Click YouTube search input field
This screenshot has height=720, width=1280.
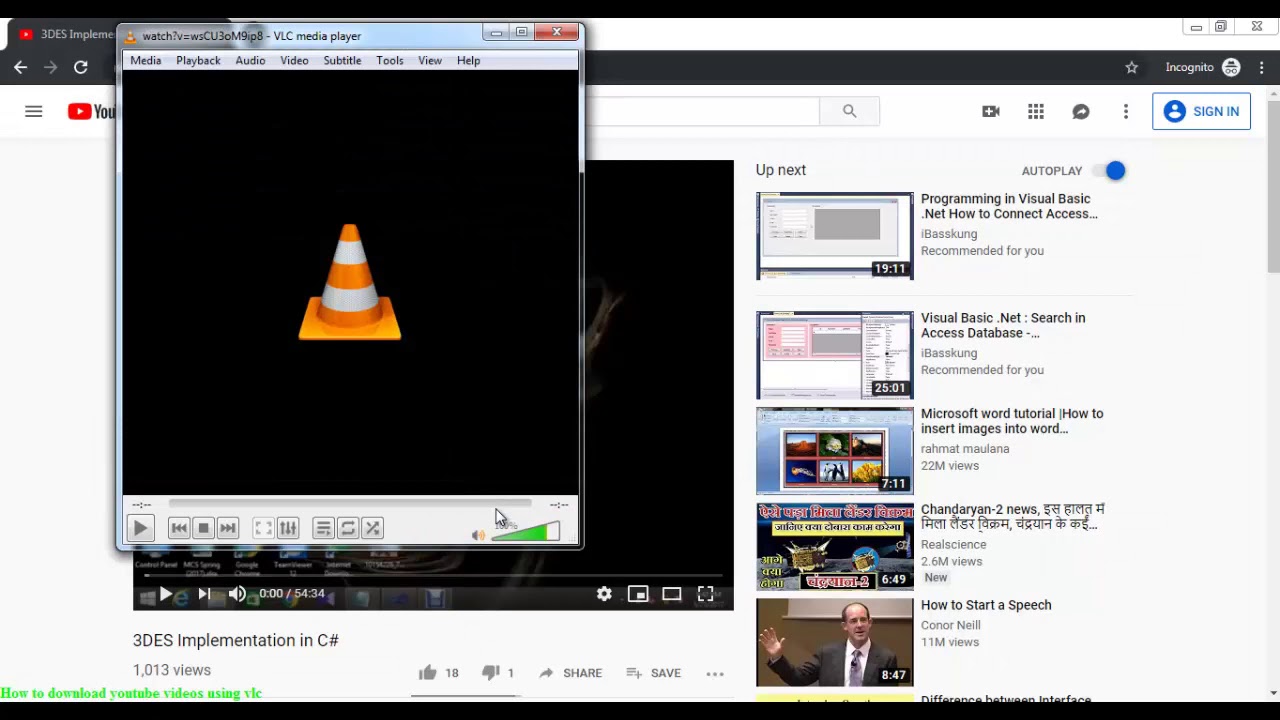[x=700, y=111]
